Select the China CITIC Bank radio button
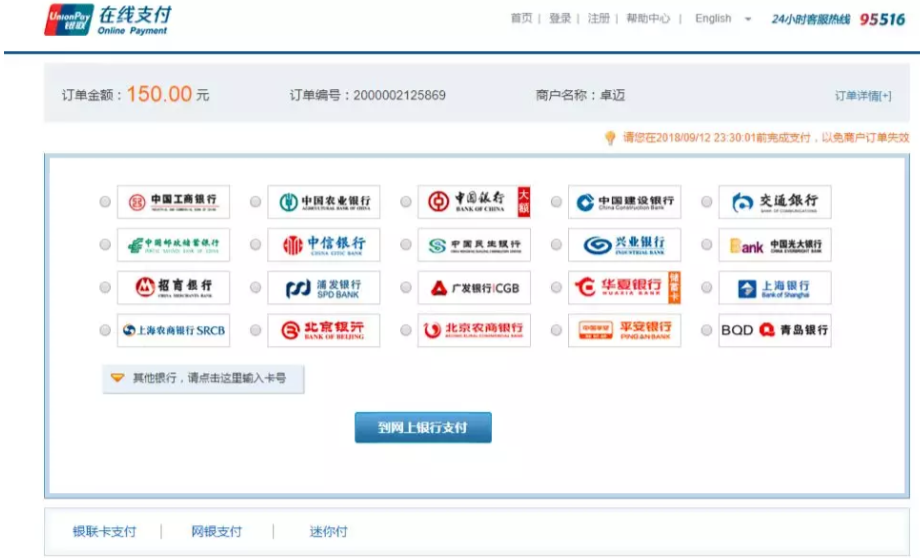The height and width of the screenshot is (558, 920). 256,245
